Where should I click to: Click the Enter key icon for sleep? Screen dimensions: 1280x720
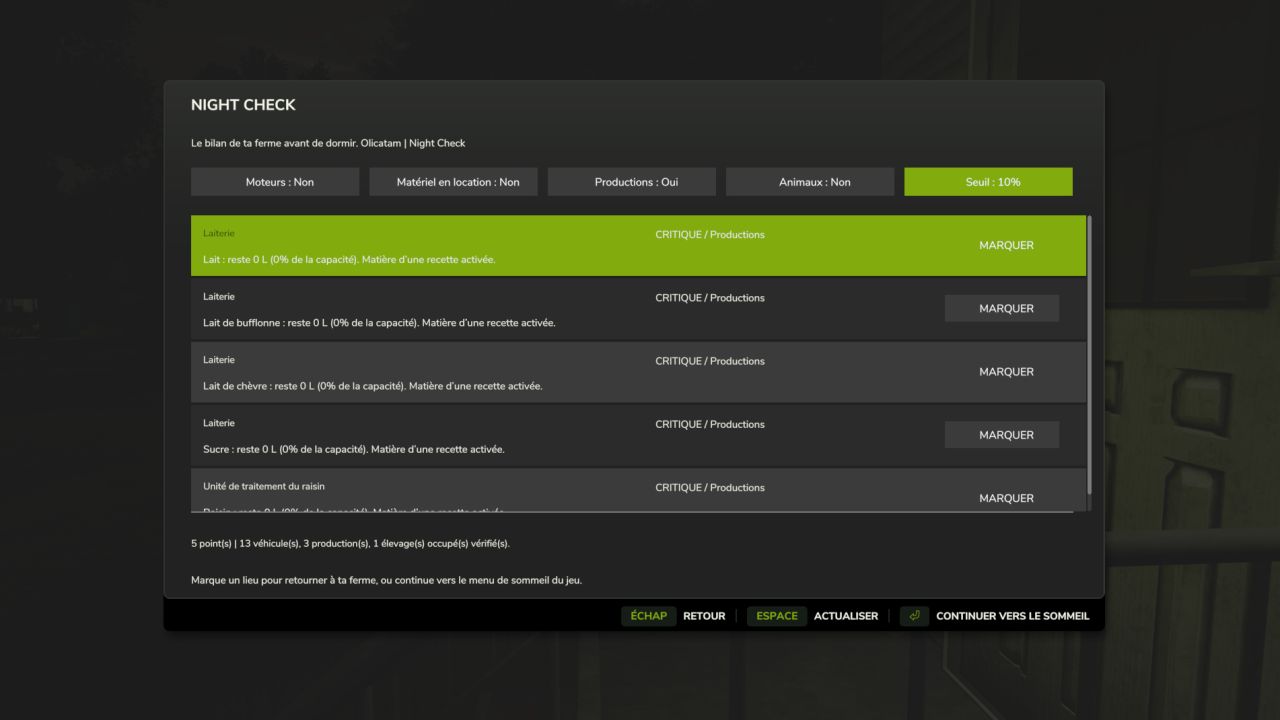(x=914, y=616)
